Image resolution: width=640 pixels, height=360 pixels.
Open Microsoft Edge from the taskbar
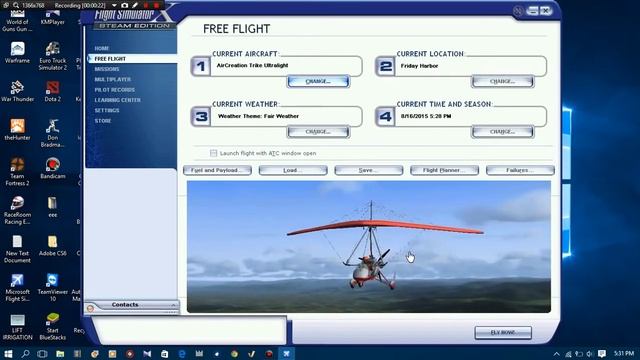[182, 353]
